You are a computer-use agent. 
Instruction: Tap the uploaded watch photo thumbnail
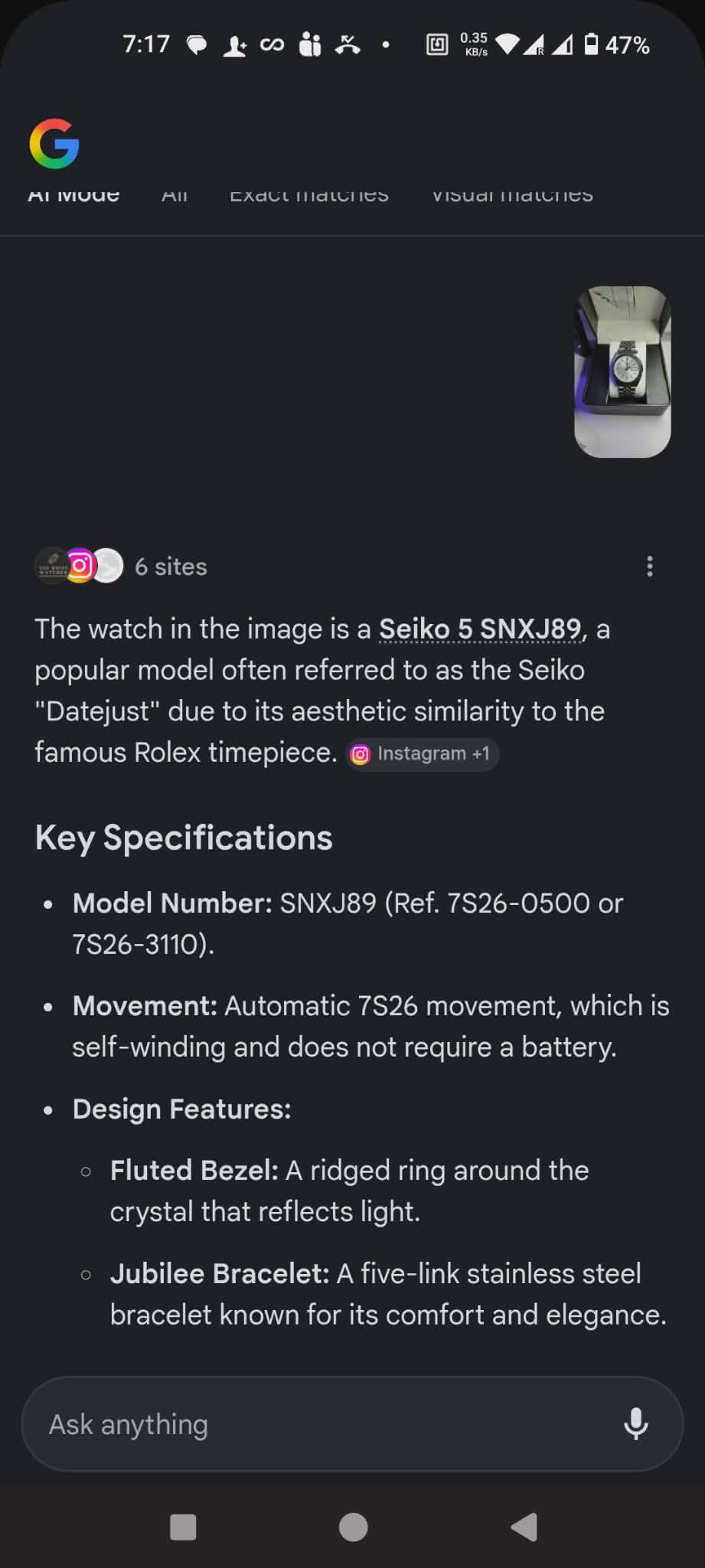(x=622, y=372)
